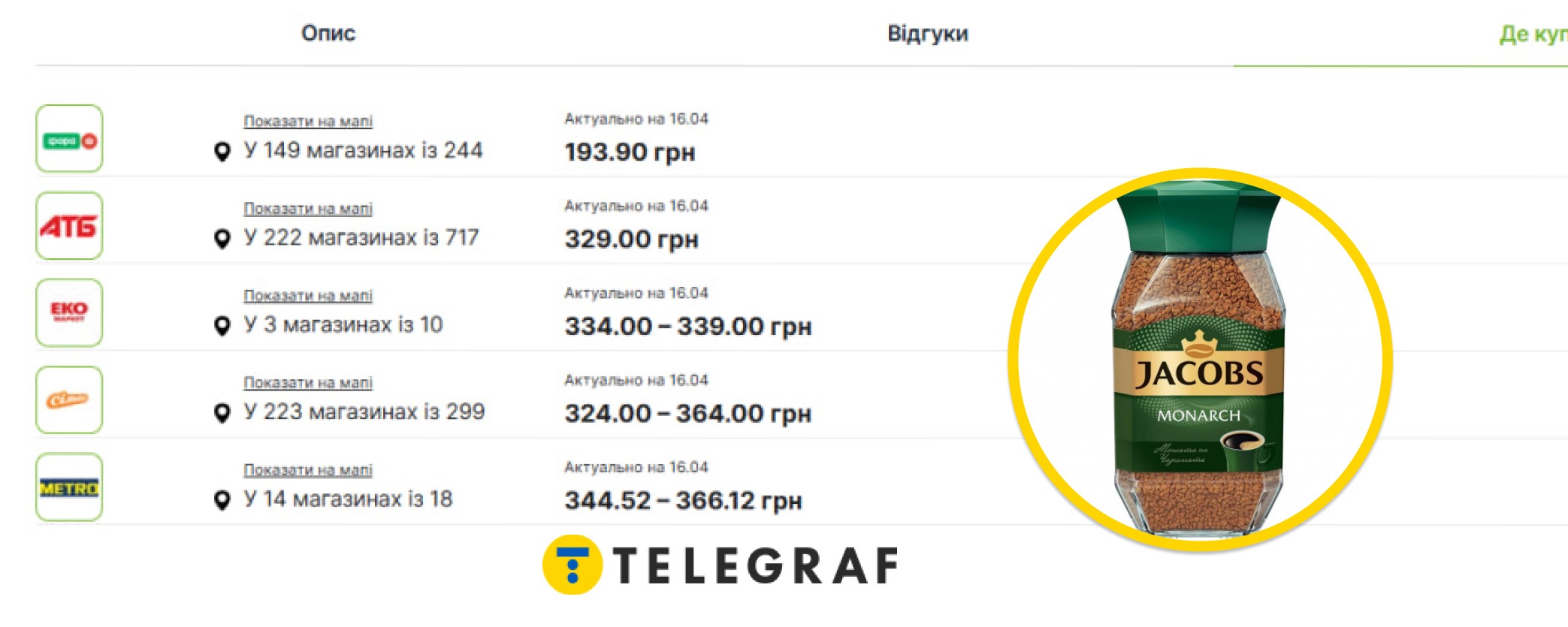Click Показати на мапі link for METRO
The image size is (1568, 627).
(x=308, y=469)
